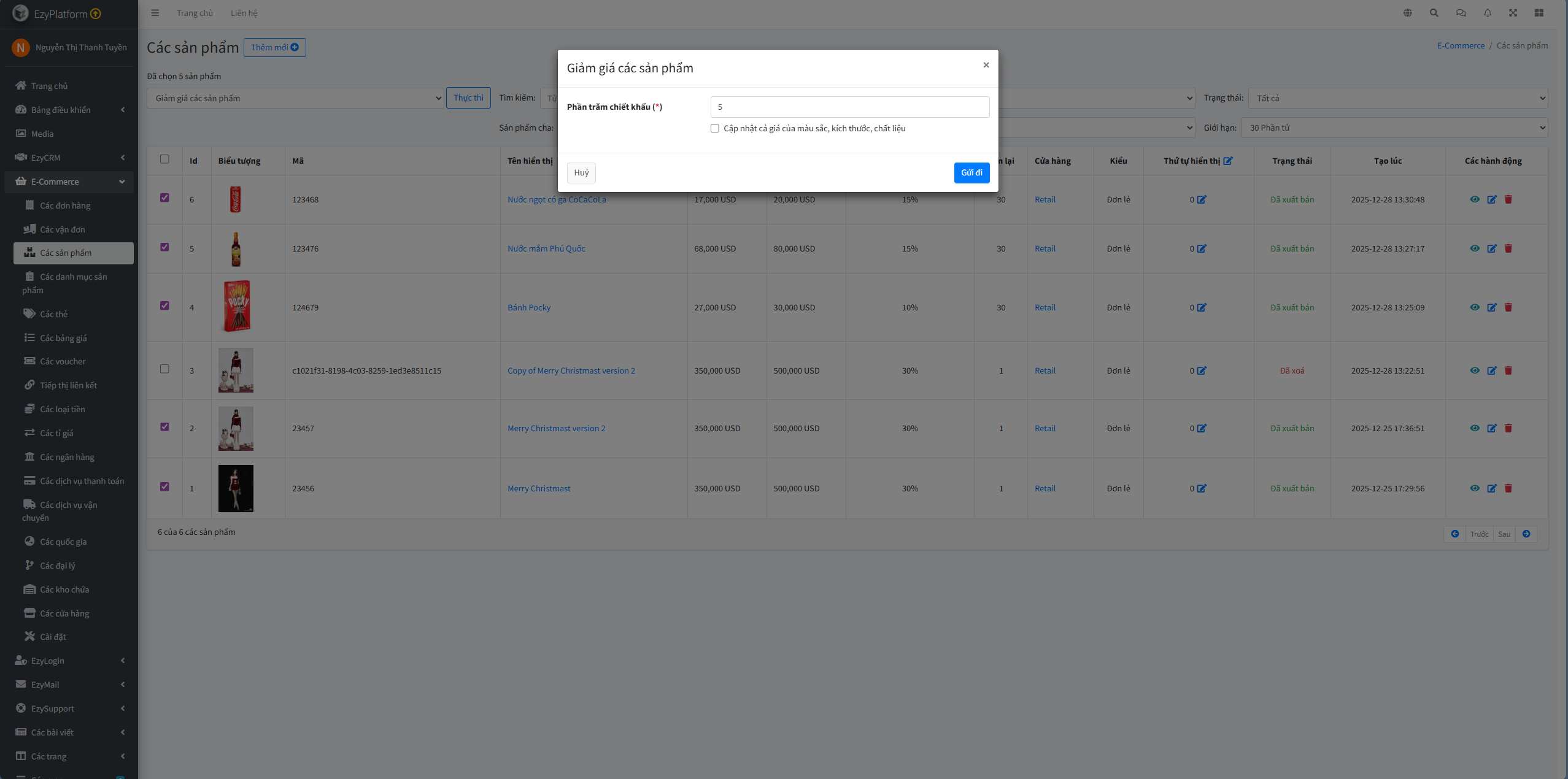Click the Phần trăm chiết khấu input field
The height and width of the screenshot is (779, 1568).
[849, 107]
